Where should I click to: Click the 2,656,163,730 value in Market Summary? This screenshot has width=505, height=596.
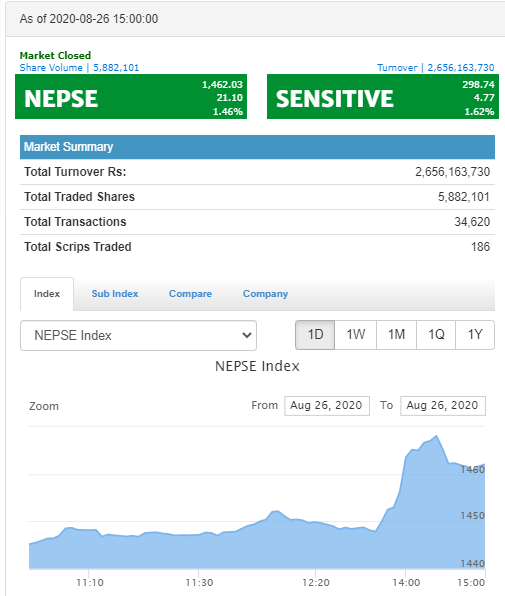[x=452, y=172]
